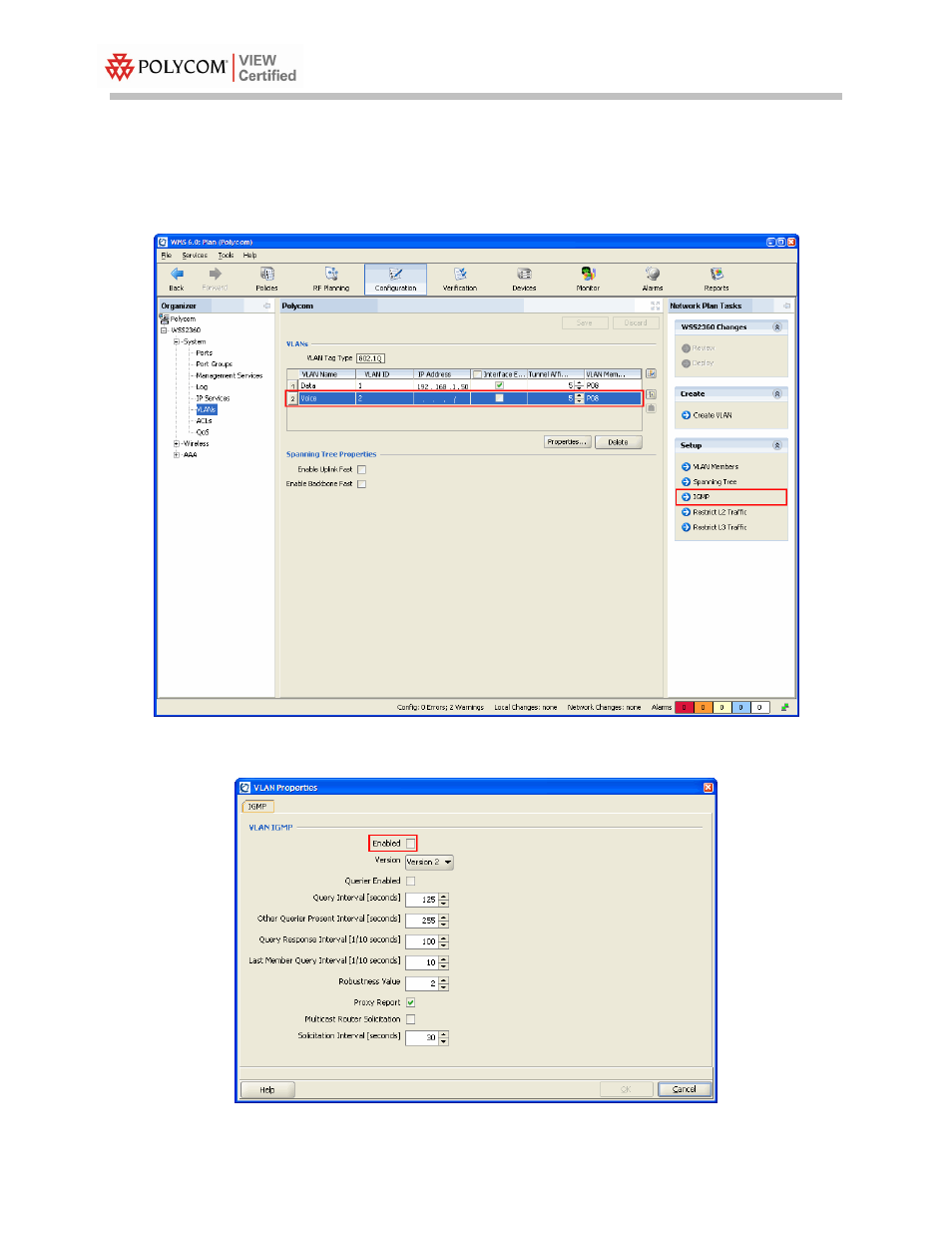Toggle Interface Enabled checkbox for Data VLAN
This screenshot has height=1233, width=952.
click(x=499, y=385)
